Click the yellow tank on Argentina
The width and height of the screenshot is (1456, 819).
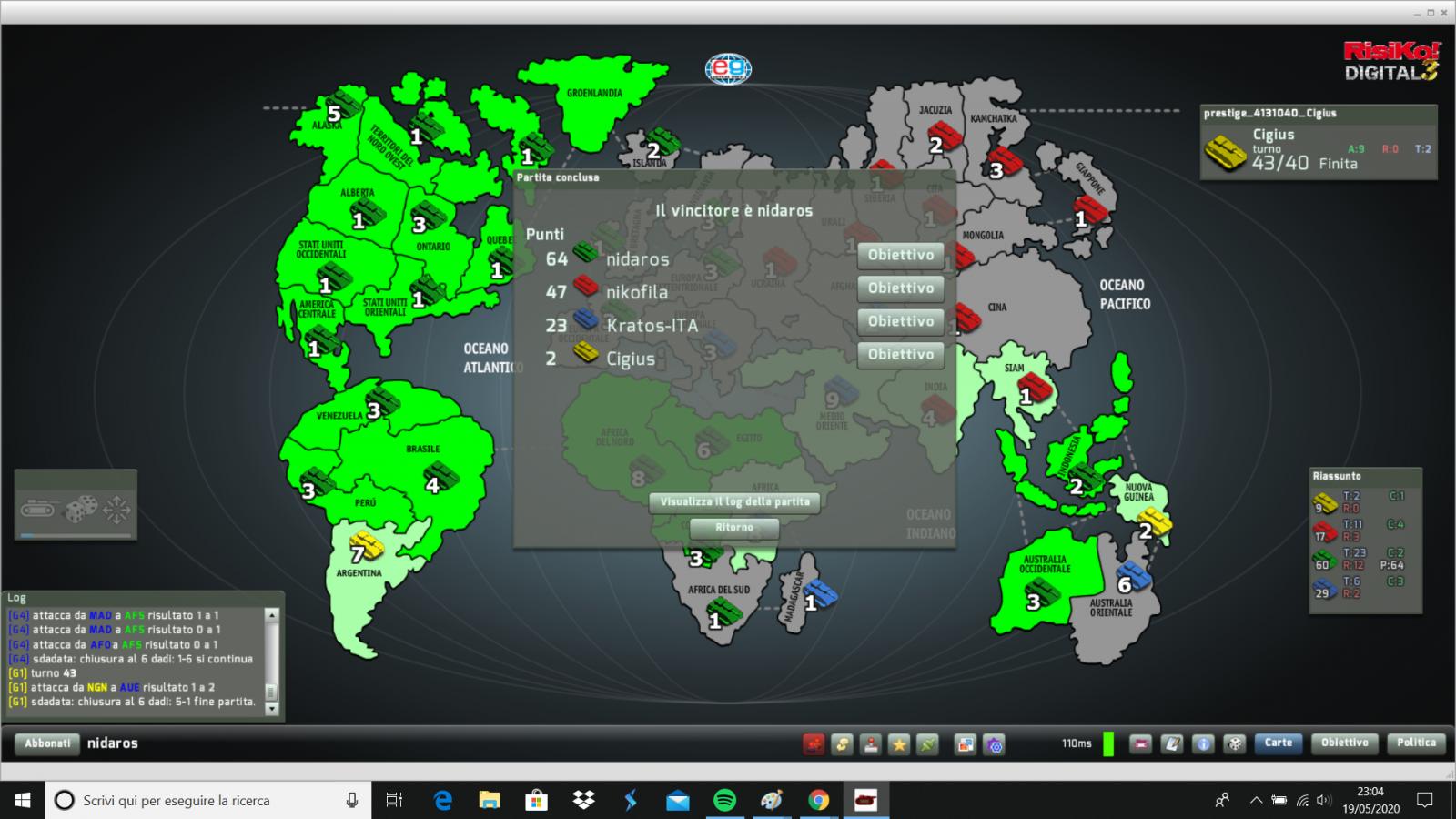[367, 546]
